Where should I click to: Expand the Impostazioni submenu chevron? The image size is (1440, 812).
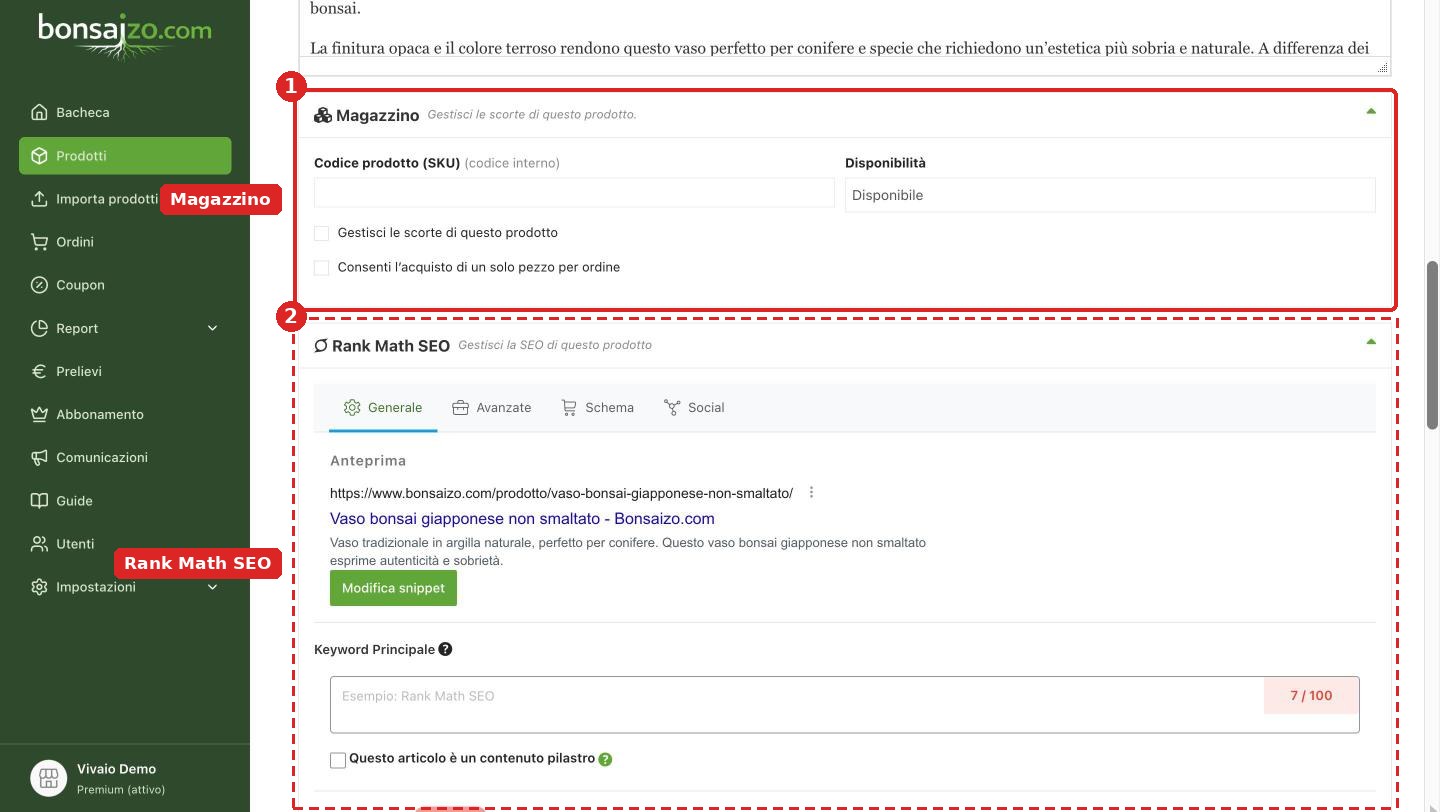pos(212,587)
